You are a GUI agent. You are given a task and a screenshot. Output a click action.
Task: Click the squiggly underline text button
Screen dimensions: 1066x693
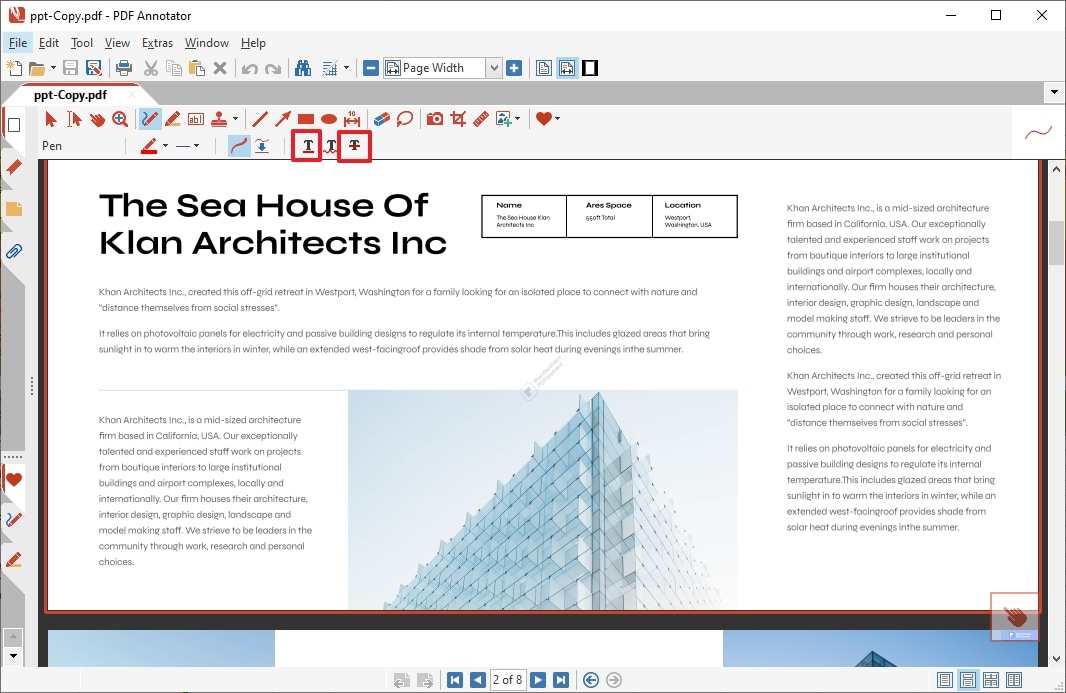coord(330,146)
